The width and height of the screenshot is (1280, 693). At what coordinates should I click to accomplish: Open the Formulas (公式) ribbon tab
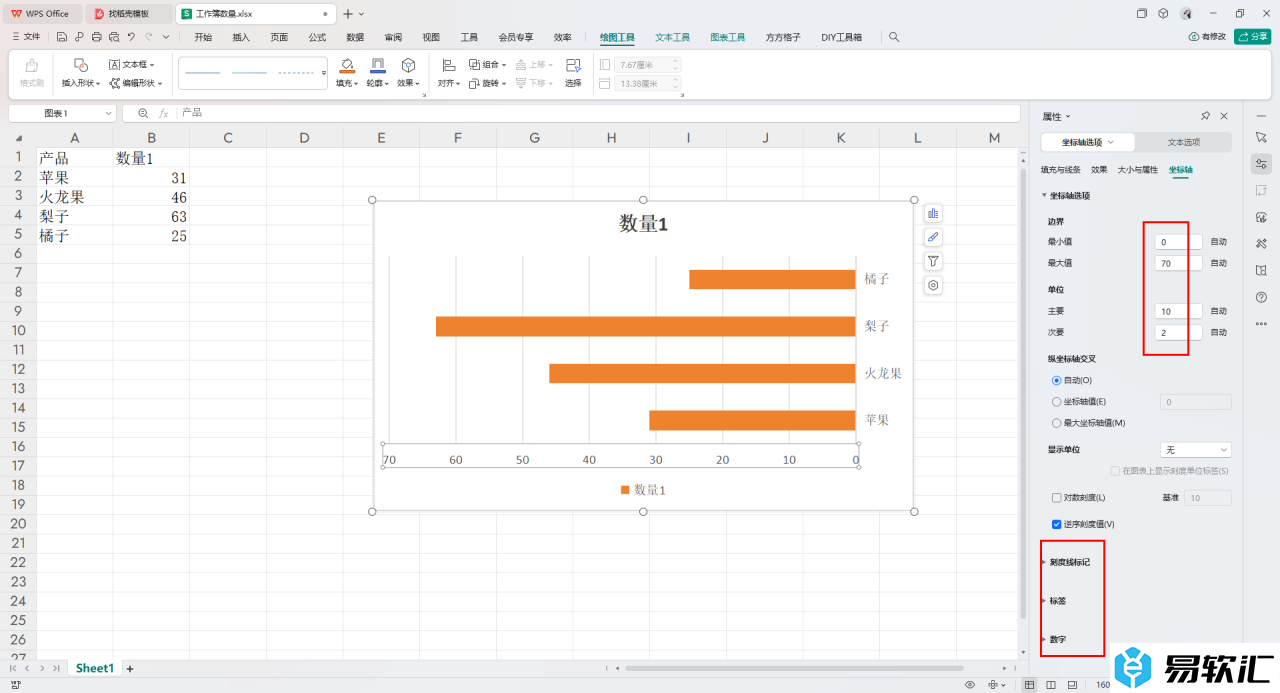[x=317, y=37]
